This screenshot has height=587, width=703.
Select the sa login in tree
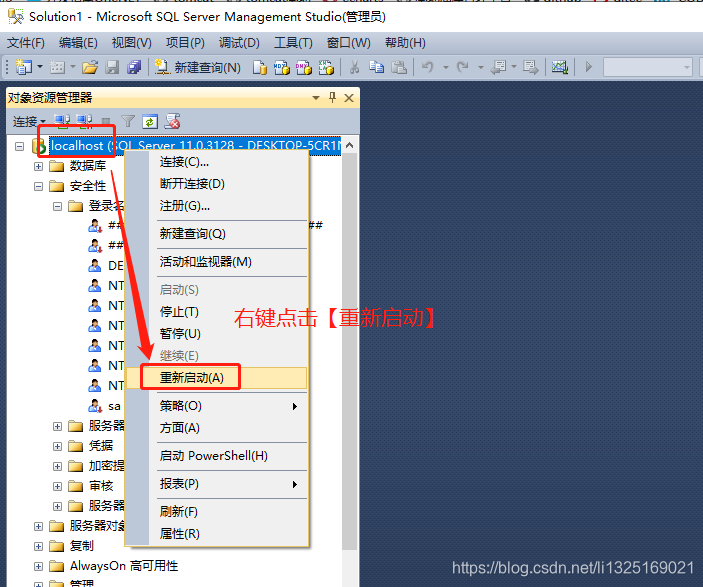click(x=114, y=406)
